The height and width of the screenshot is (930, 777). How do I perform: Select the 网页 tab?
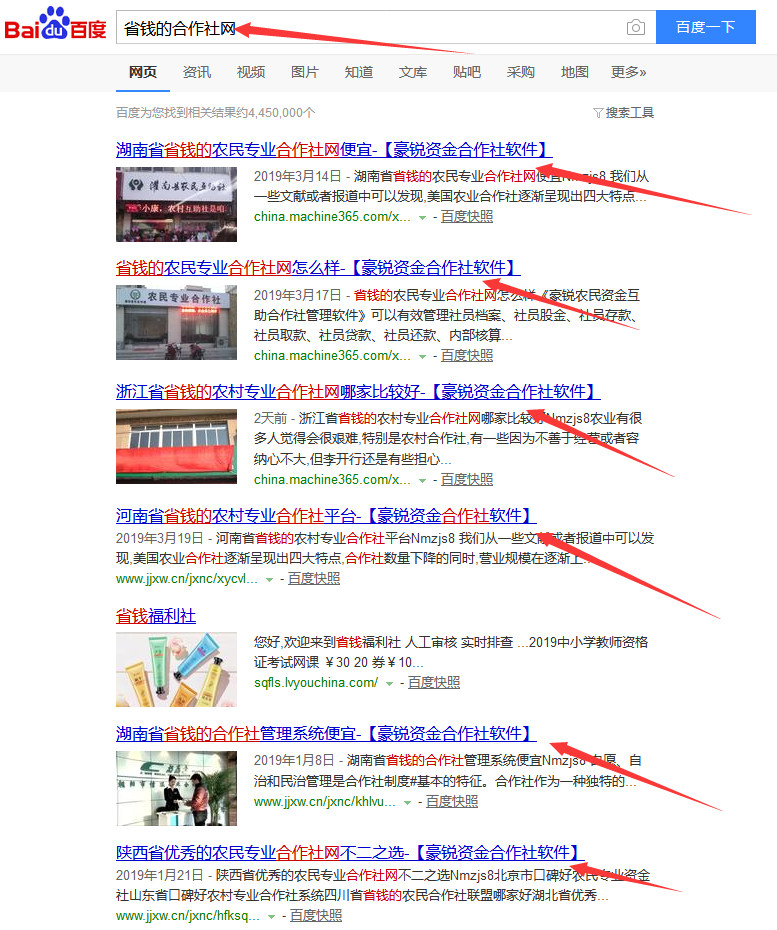143,72
